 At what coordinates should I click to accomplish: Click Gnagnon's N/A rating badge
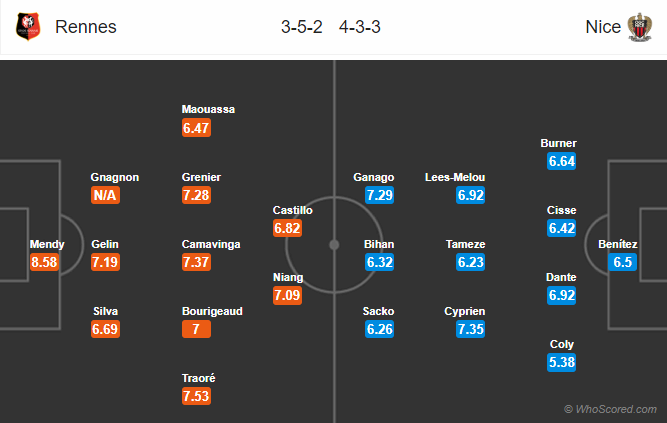pos(106,195)
